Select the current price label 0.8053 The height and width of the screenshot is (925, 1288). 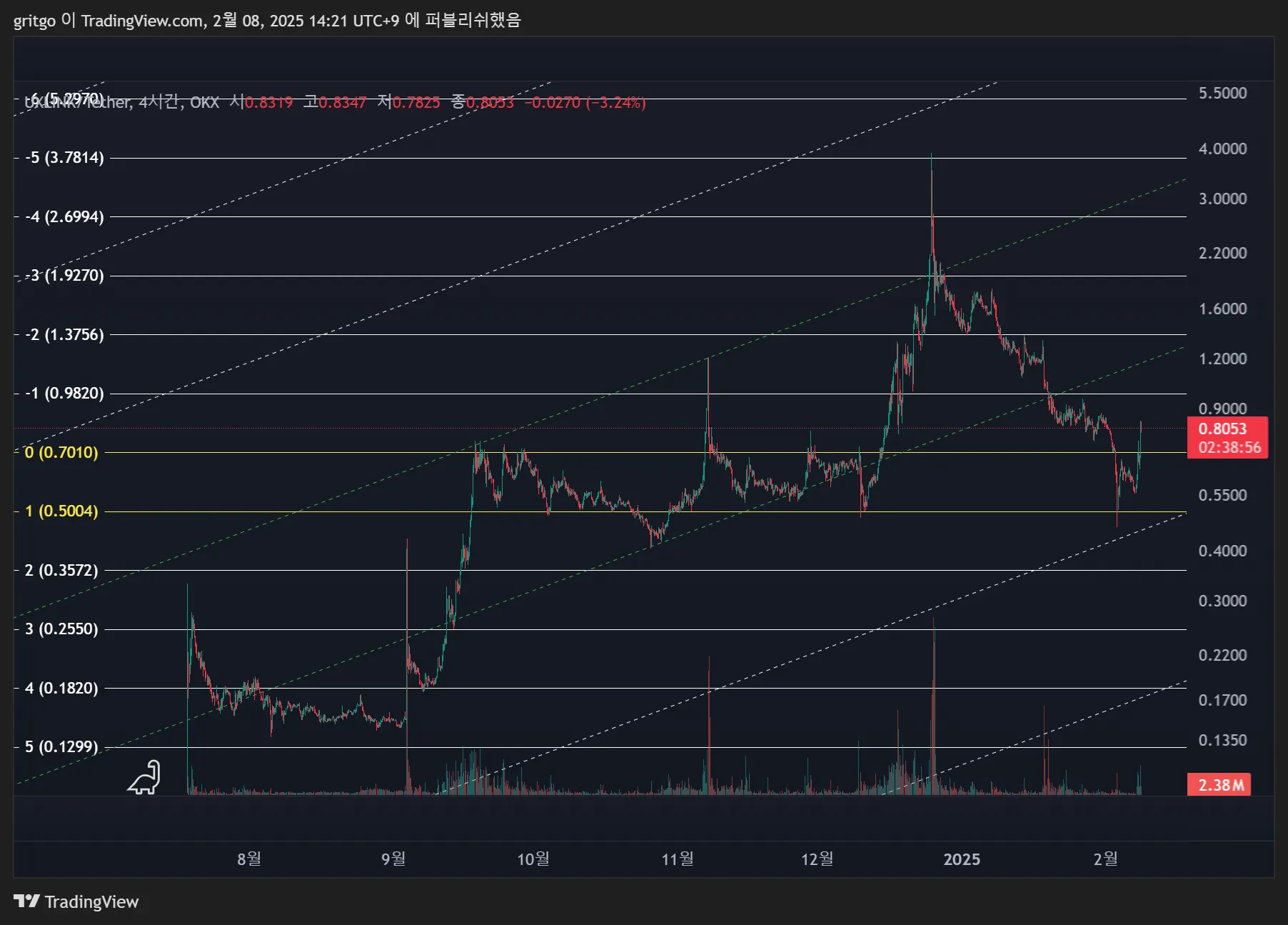pyautogui.click(x=1222, y=429)
